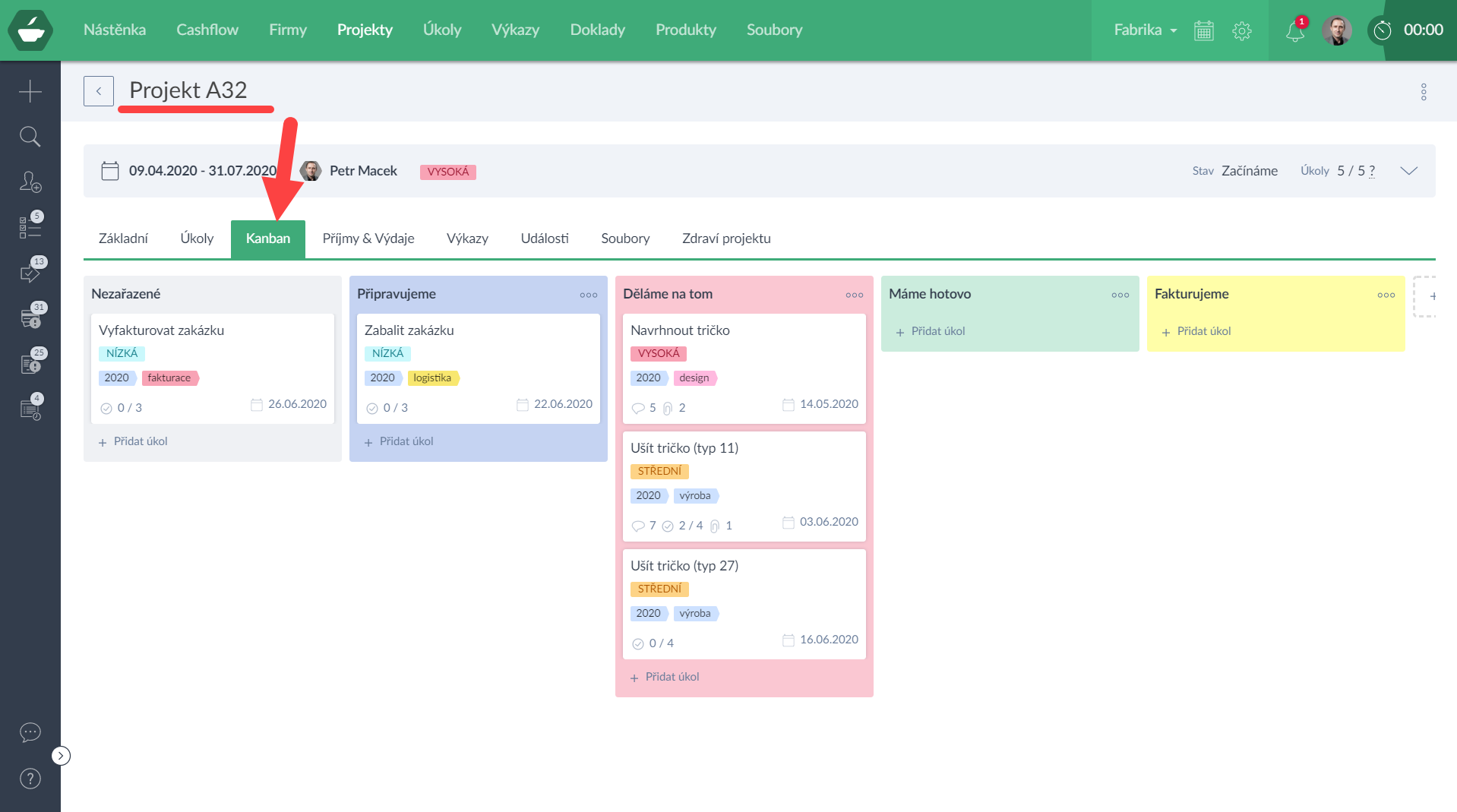Open notifications bell icon
The height and width of the screenshot is (812, 1457).
pos(1295,31)
